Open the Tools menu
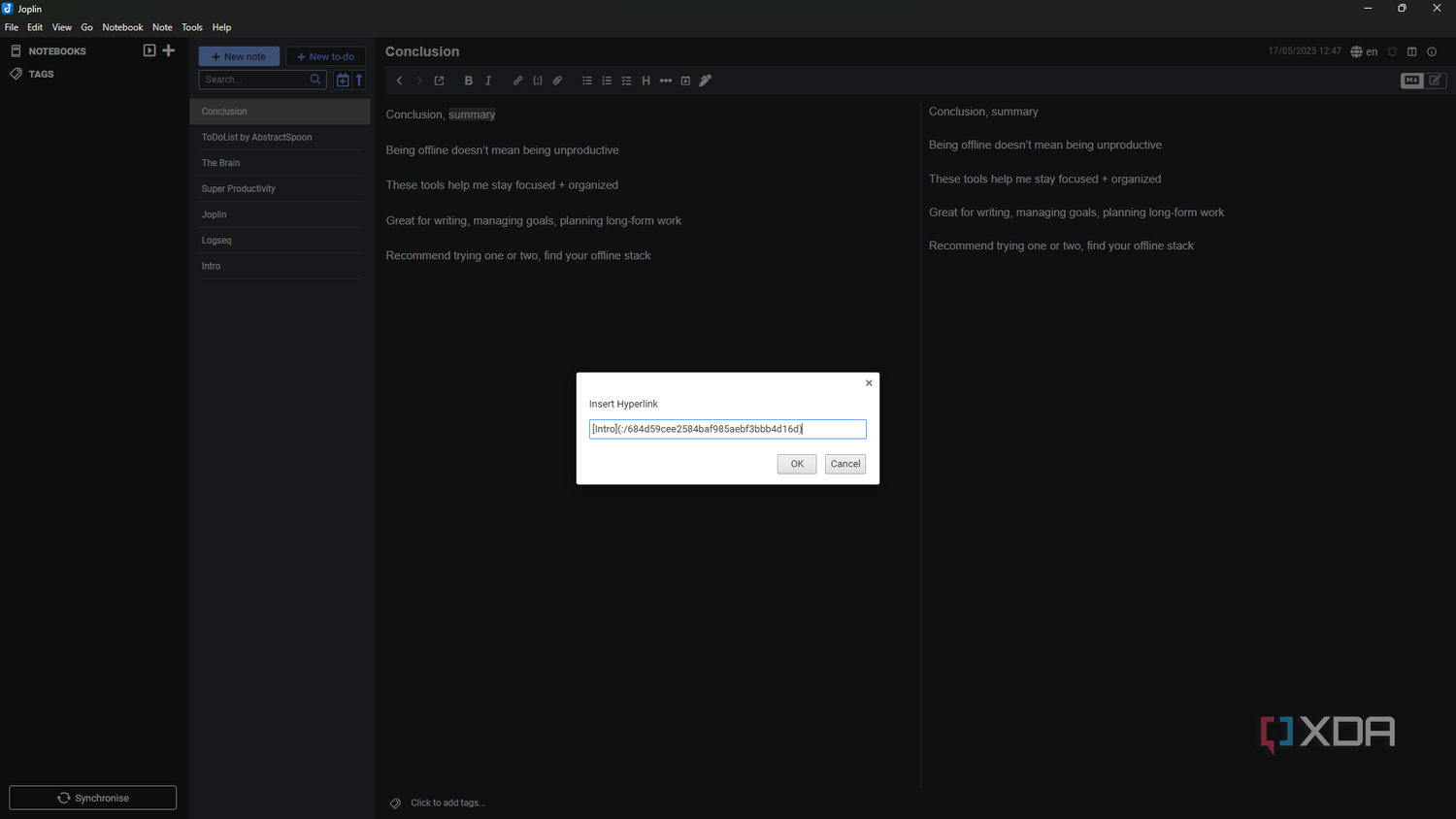The height and width of the screenshot is (819, 1456). pyautogui.click(x=192, y=27)
